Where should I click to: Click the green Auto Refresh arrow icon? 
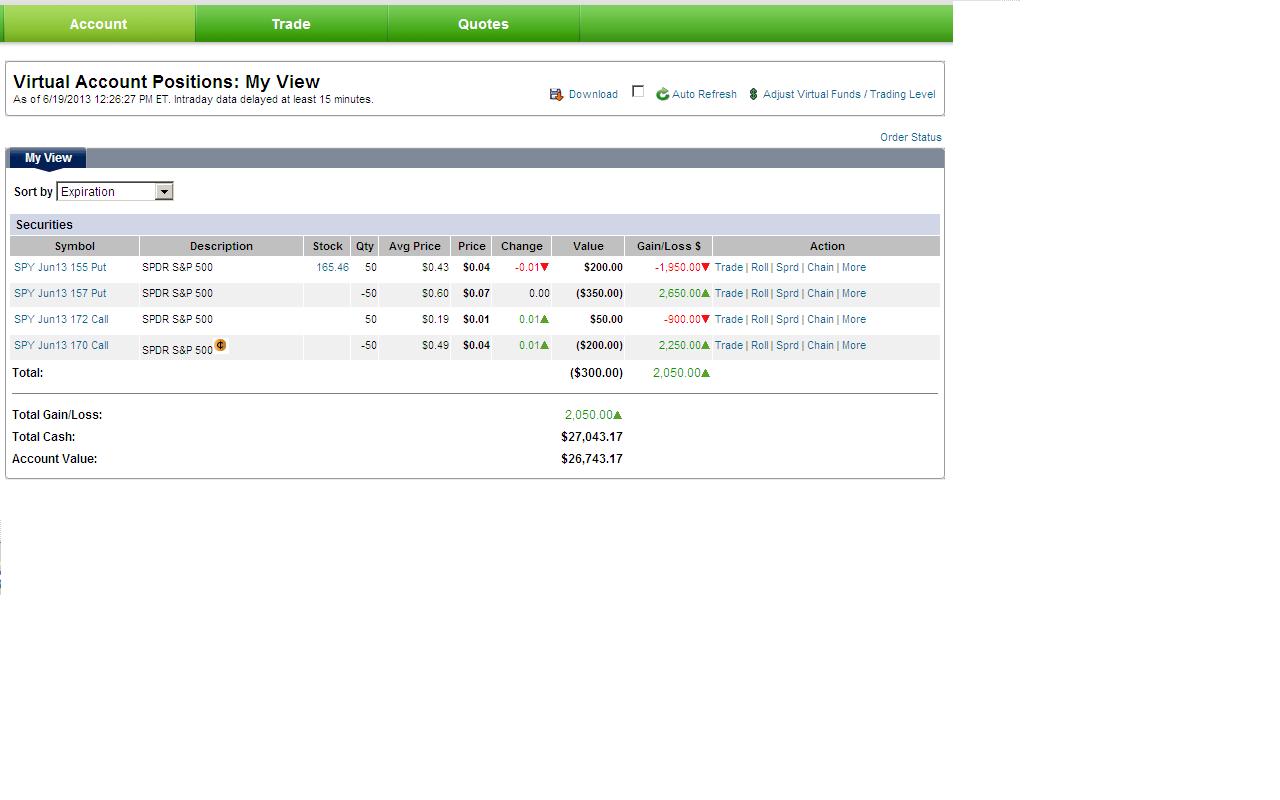coord(662,94)
